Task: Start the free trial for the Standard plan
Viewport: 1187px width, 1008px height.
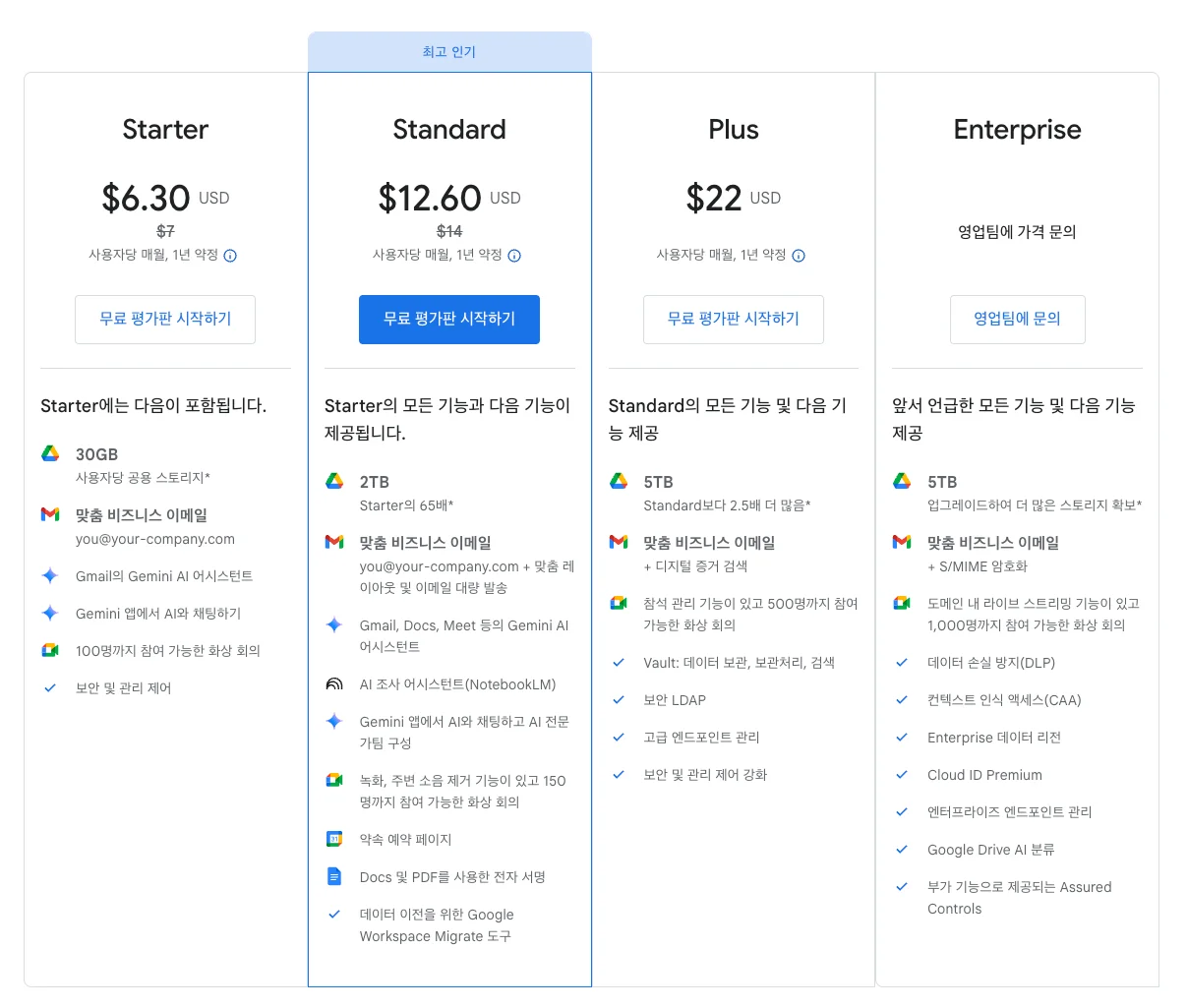Action: coord(449,319)
